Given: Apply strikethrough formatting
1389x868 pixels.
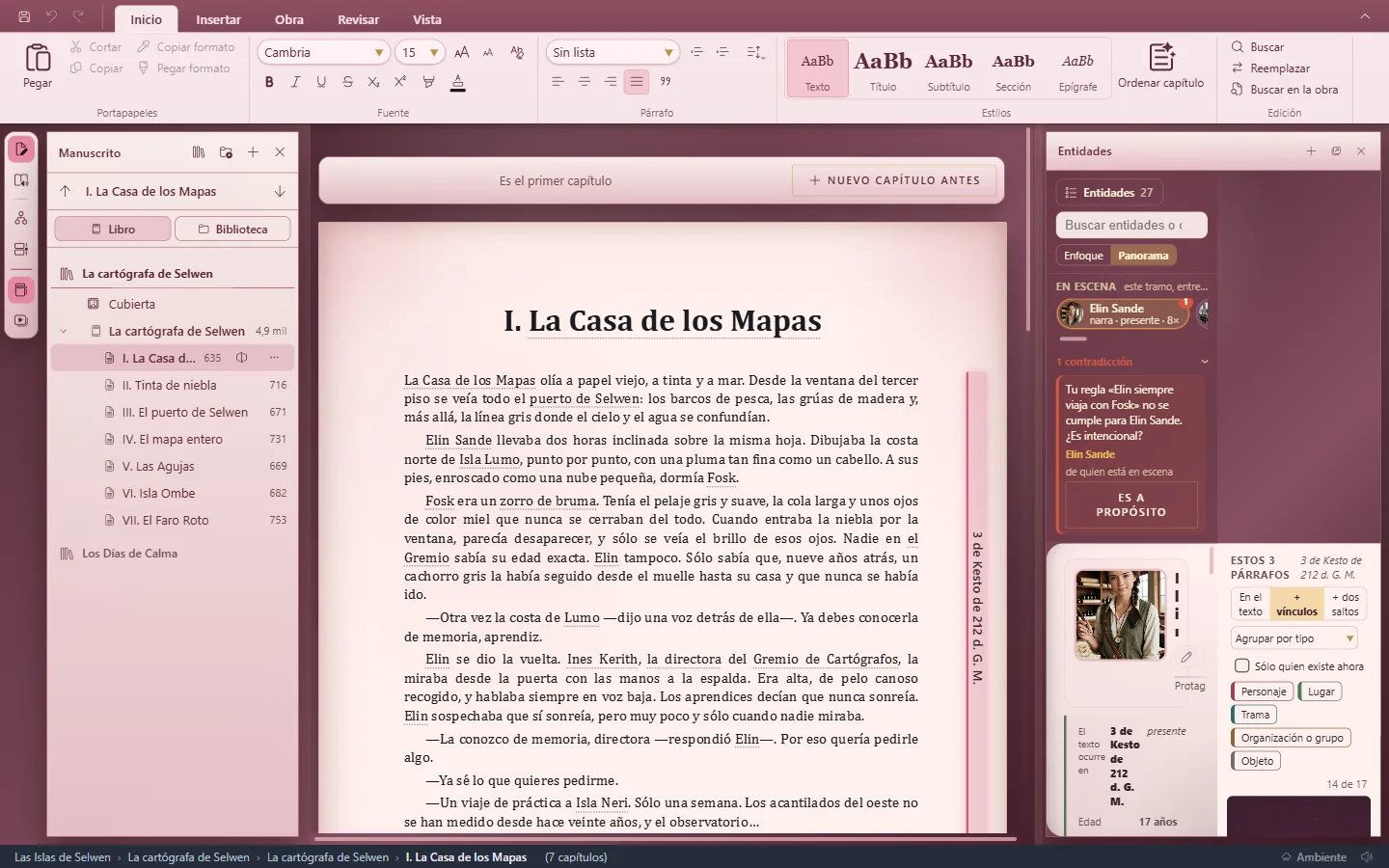Looking at the screenshot, I should 347,82.
